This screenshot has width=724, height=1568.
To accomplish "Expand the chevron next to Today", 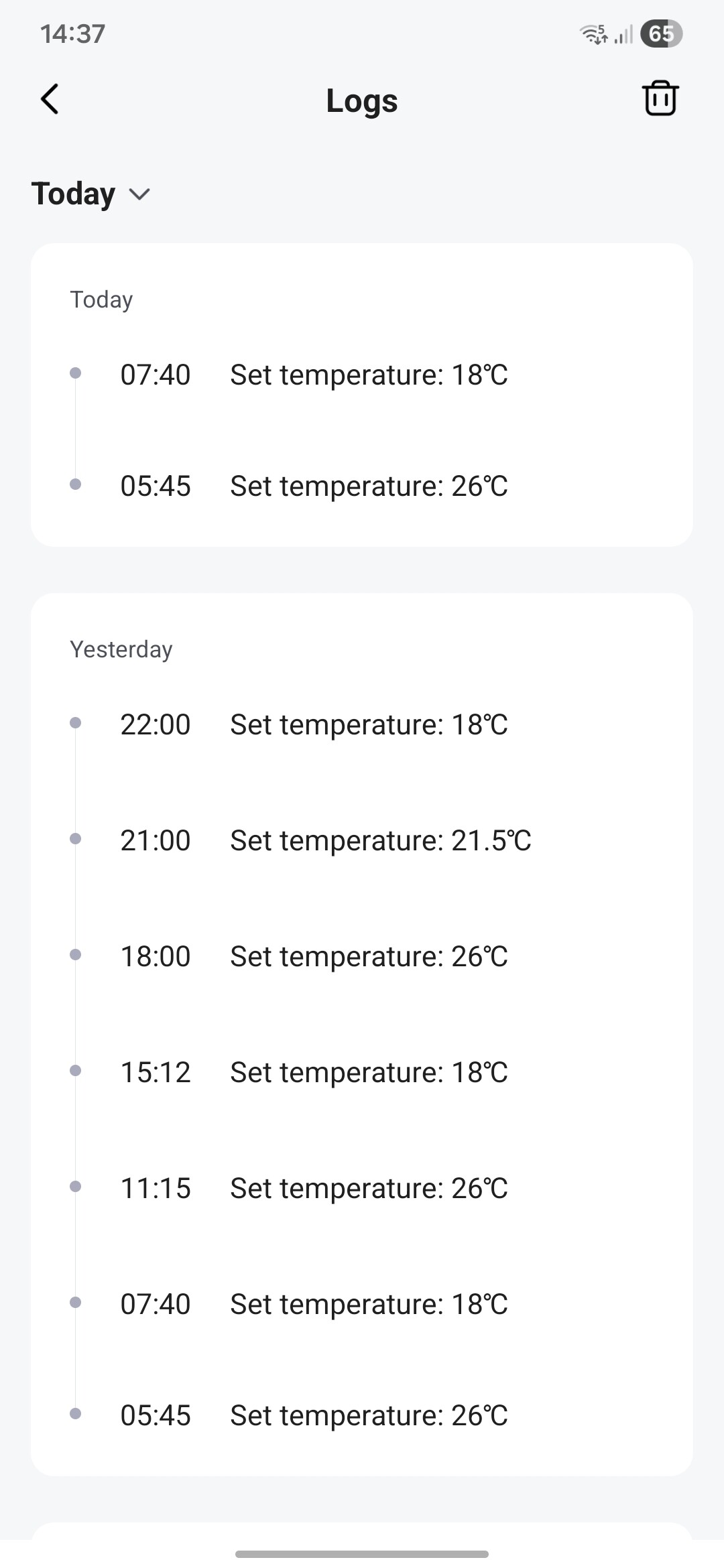I will point(139,194).
